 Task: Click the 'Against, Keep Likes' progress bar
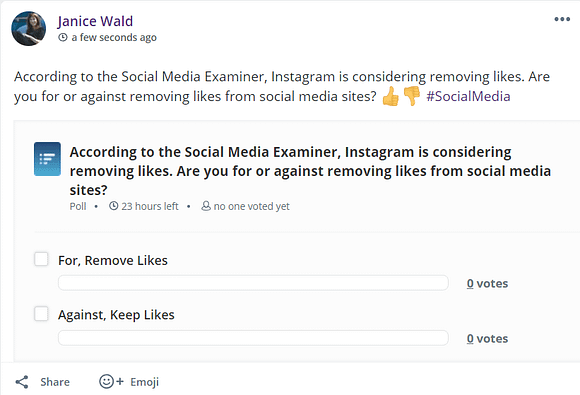pos(253,338)
